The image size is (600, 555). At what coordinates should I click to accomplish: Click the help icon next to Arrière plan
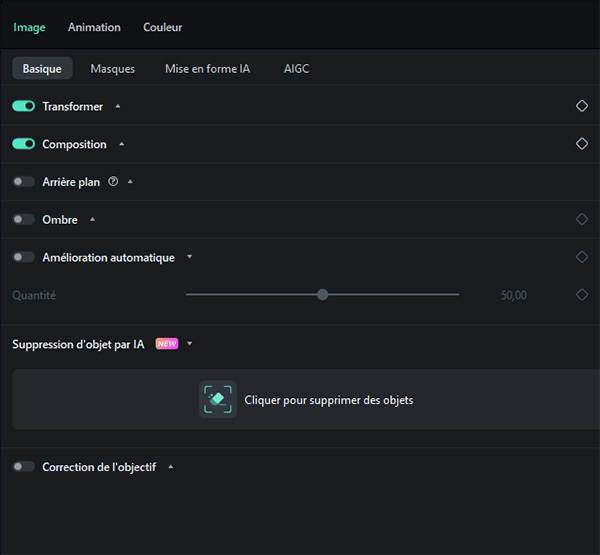113,182
